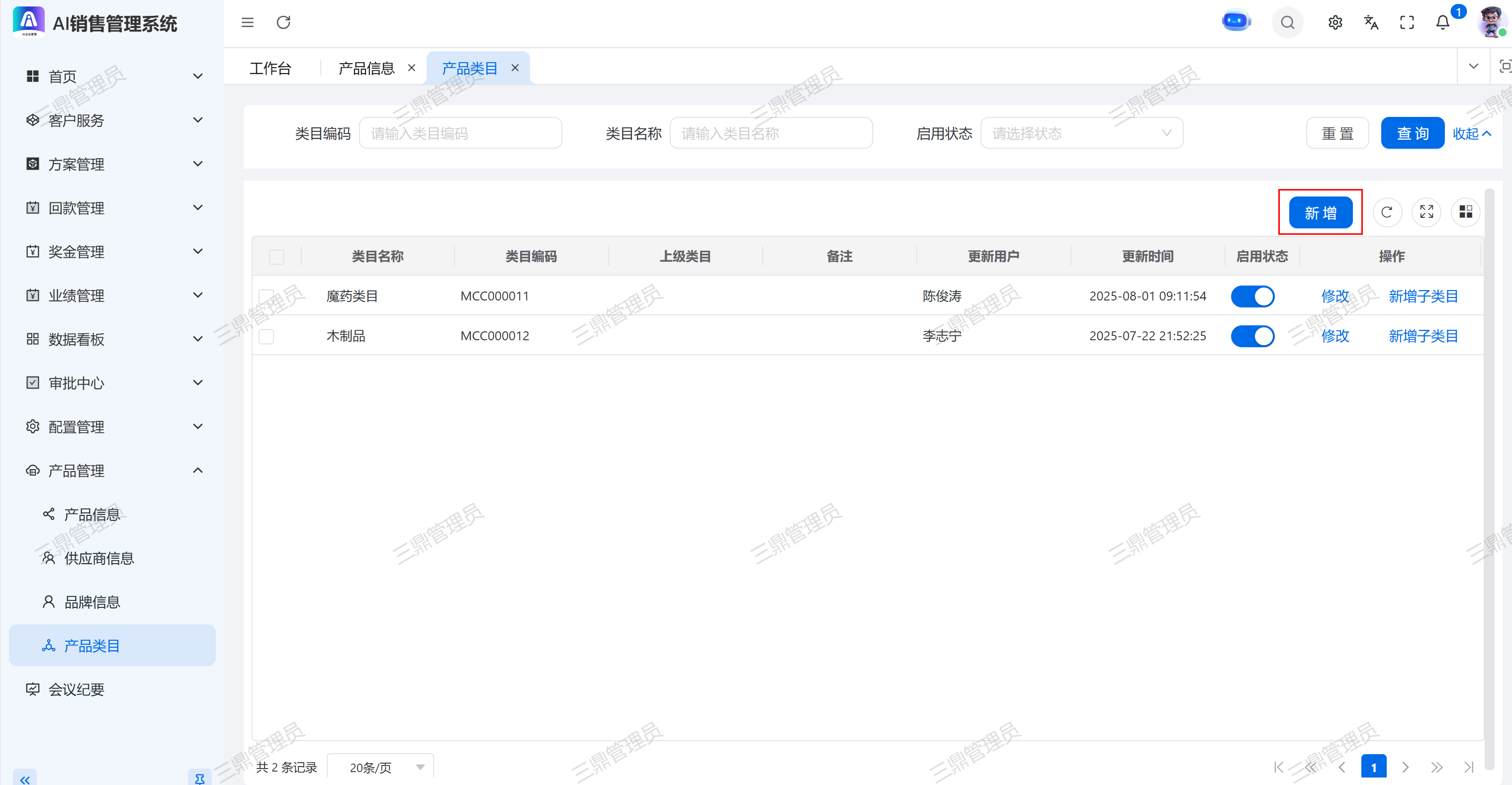Click the page reload icon beside hamburger

click(x=283, y=22)
